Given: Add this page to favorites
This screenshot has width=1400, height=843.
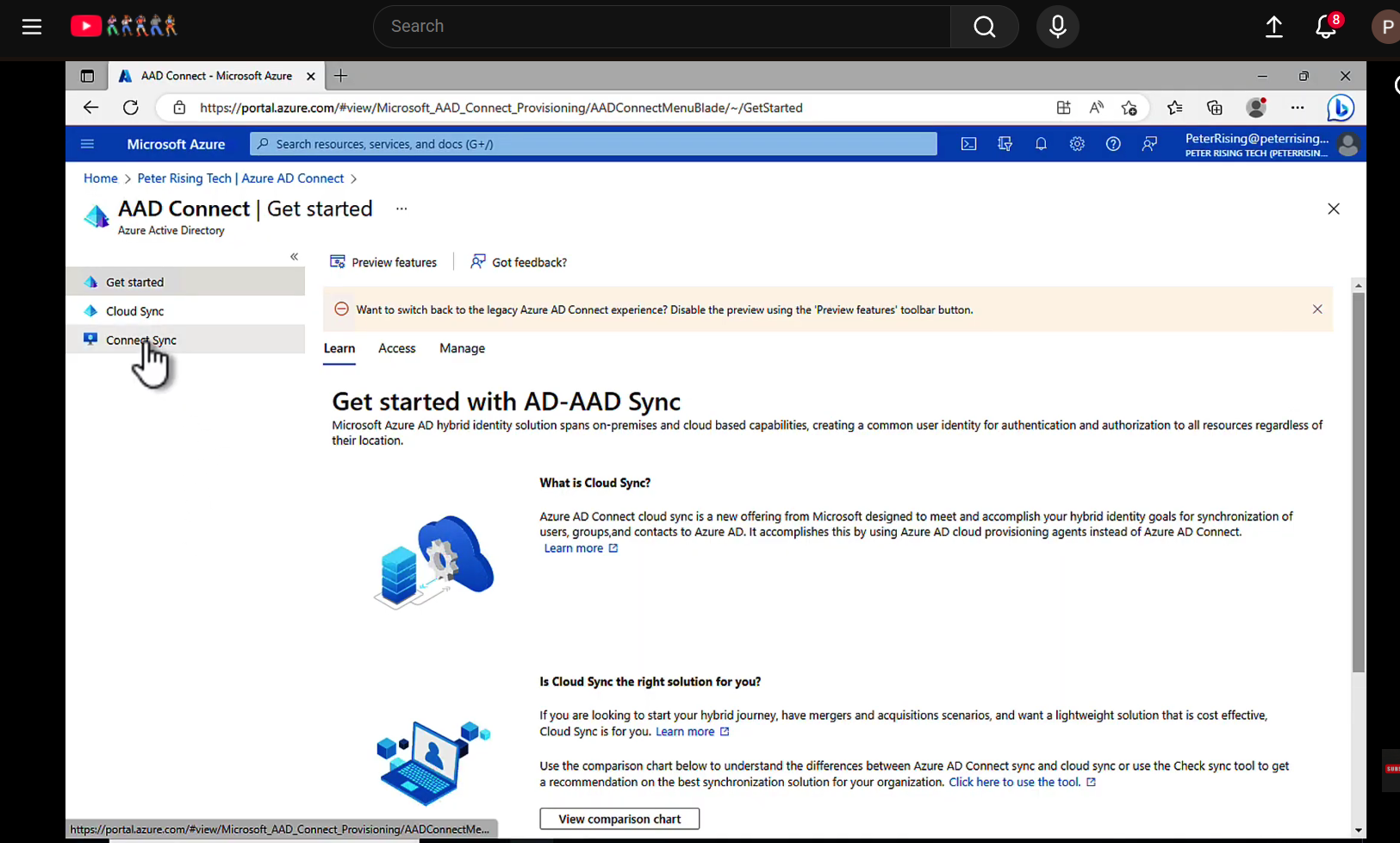Looking at the screenshot, I should pyautogui.click(x=1129, y=108).
